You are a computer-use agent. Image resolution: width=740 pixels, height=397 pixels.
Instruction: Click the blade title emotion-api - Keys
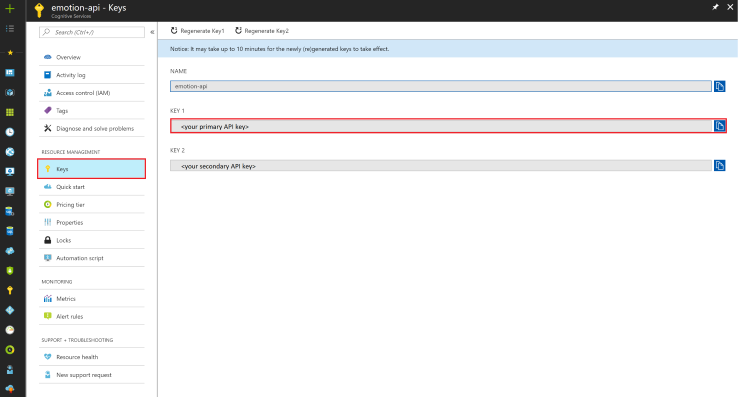(x=89, y=8)
